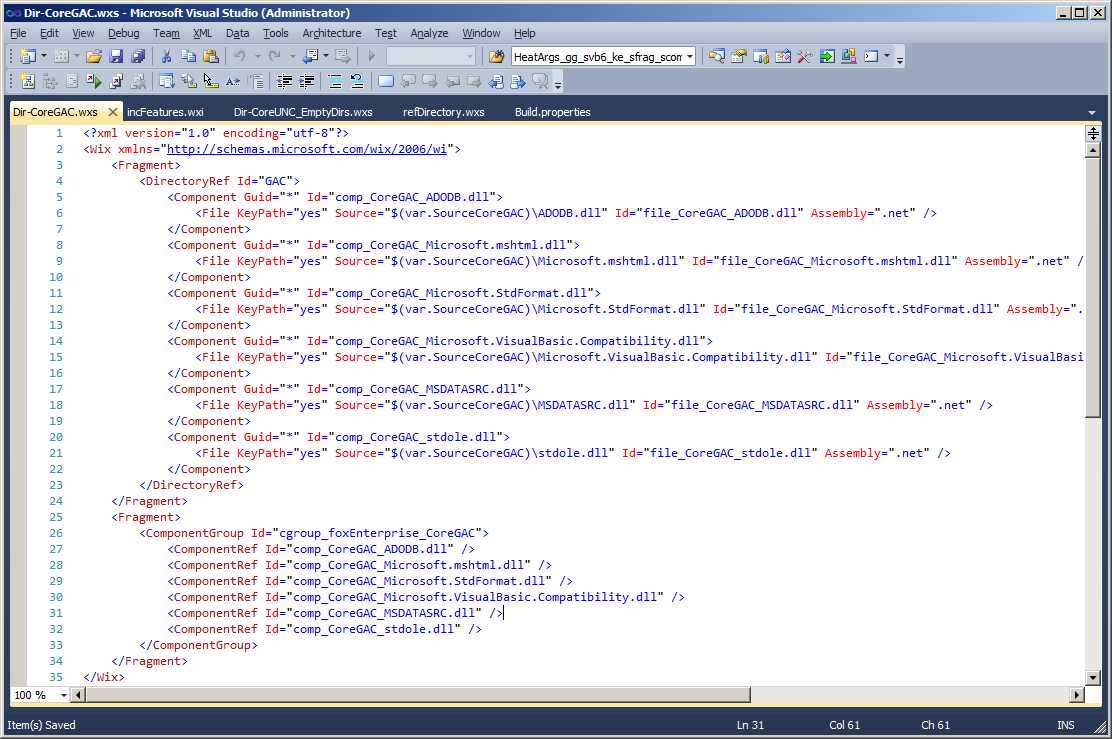Switch to the Dir-CoreUNC_EmptyDirs.wxs tab
Image resolution: width=1112 pixels, height=739 pixels.
303,112
